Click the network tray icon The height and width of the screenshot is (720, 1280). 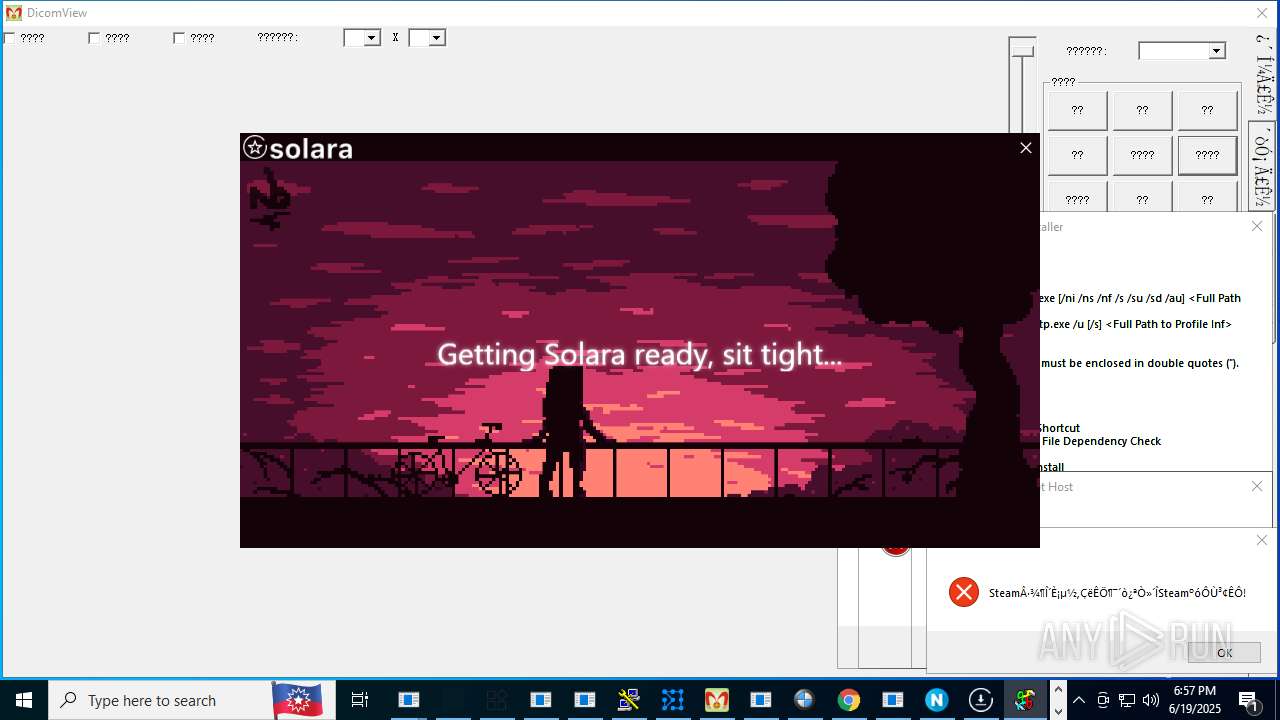1127,700
